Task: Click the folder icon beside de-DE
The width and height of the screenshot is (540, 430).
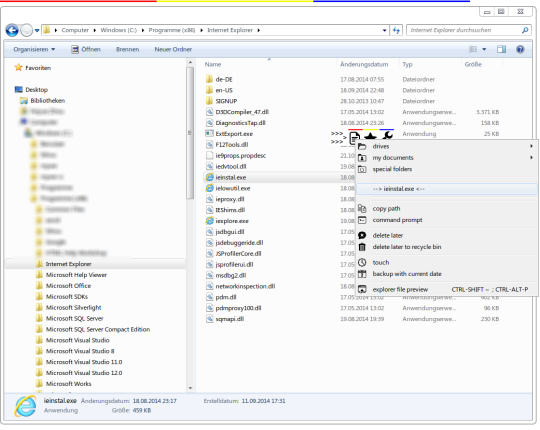Action: pyautogui.click(x=209, y=79)
